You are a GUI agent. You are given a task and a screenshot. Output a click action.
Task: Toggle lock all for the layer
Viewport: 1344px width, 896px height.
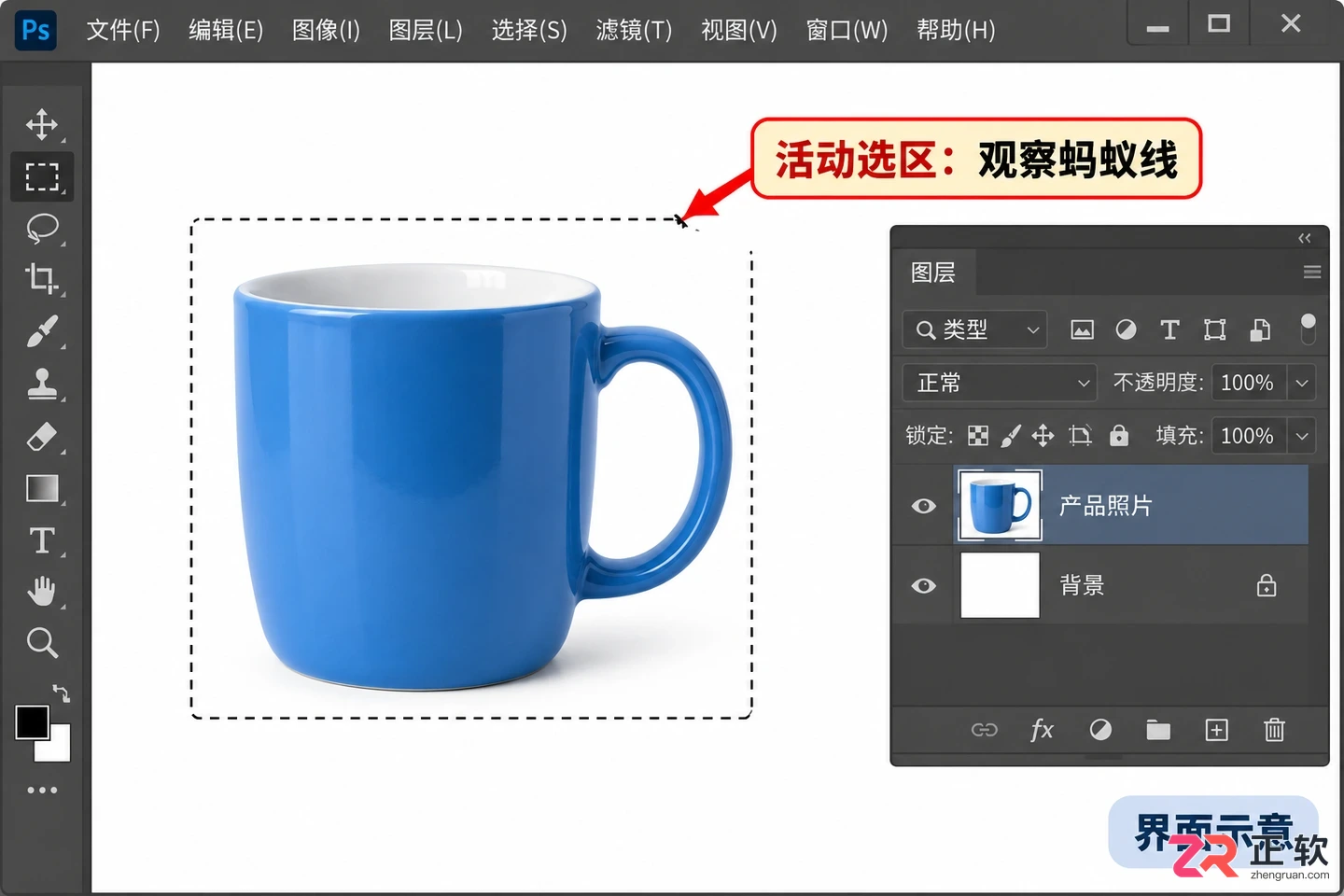tap(1118, 436)
